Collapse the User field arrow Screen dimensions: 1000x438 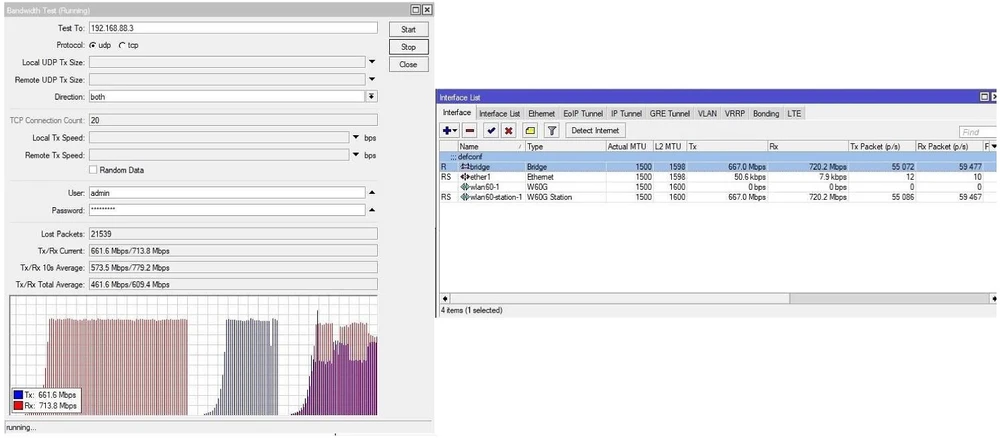(372, 193)
